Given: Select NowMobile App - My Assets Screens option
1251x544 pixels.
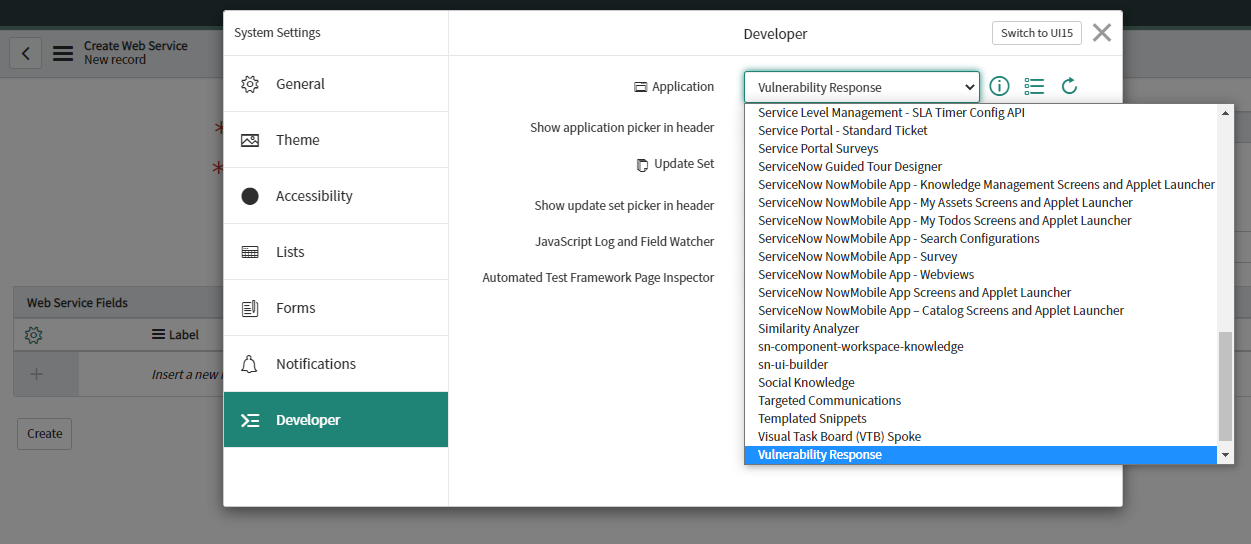Looking at the screenshot, I should (x=982, y=202).
